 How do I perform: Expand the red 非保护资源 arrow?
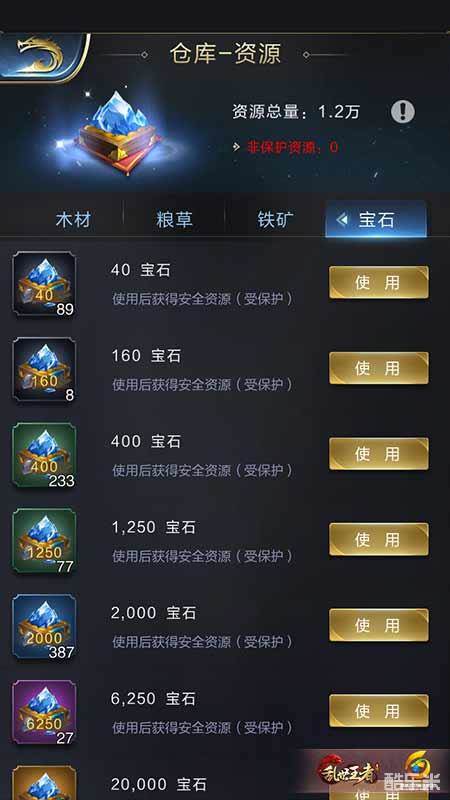(x=236, y=147)
